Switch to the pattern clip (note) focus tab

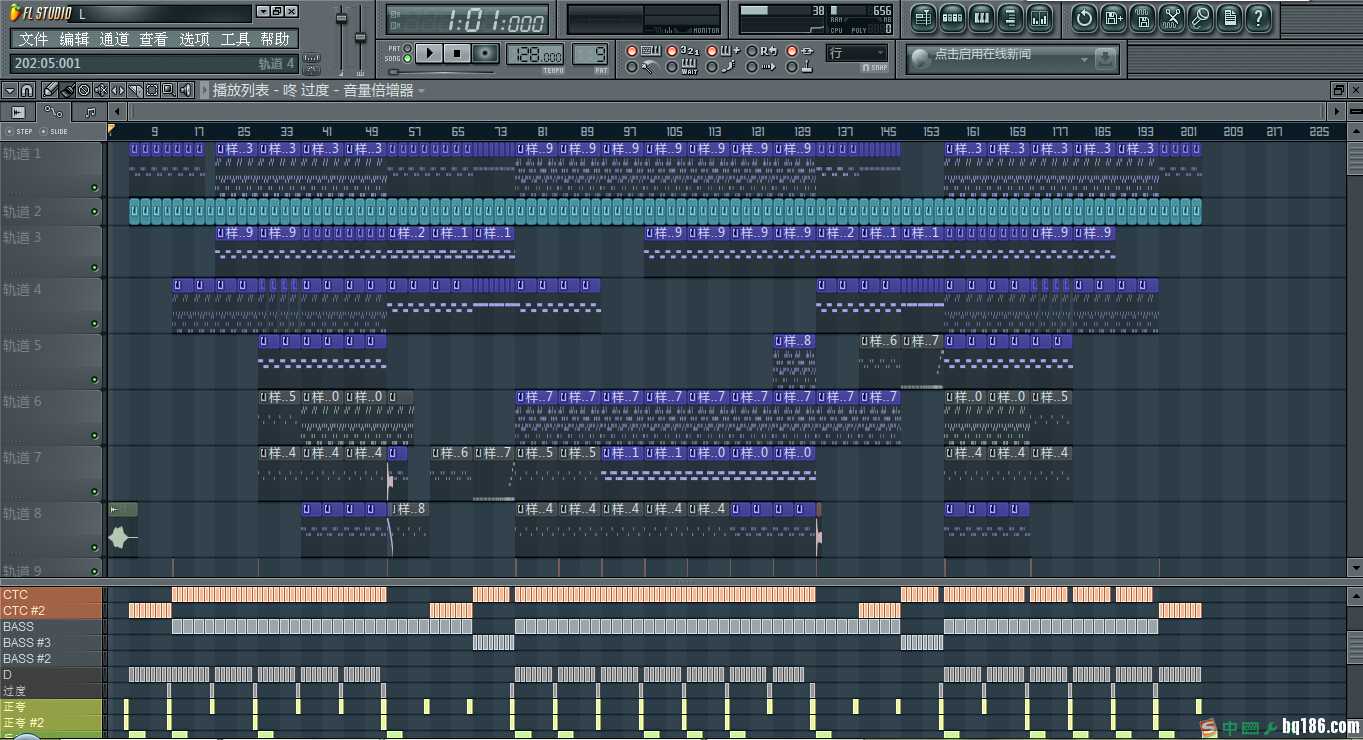coord(90,111)
